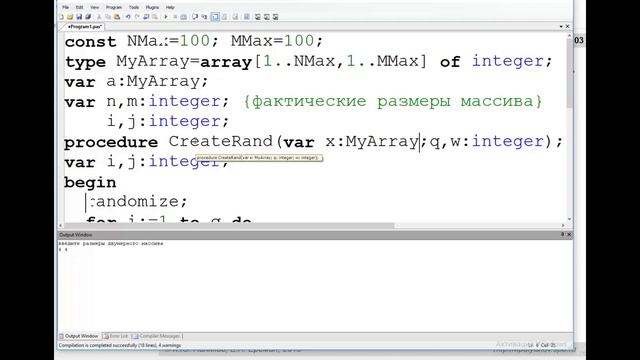The width and height of the screenshot is (640, 360).
Task: Open the Help menu
Action: [x=170, y=7]
